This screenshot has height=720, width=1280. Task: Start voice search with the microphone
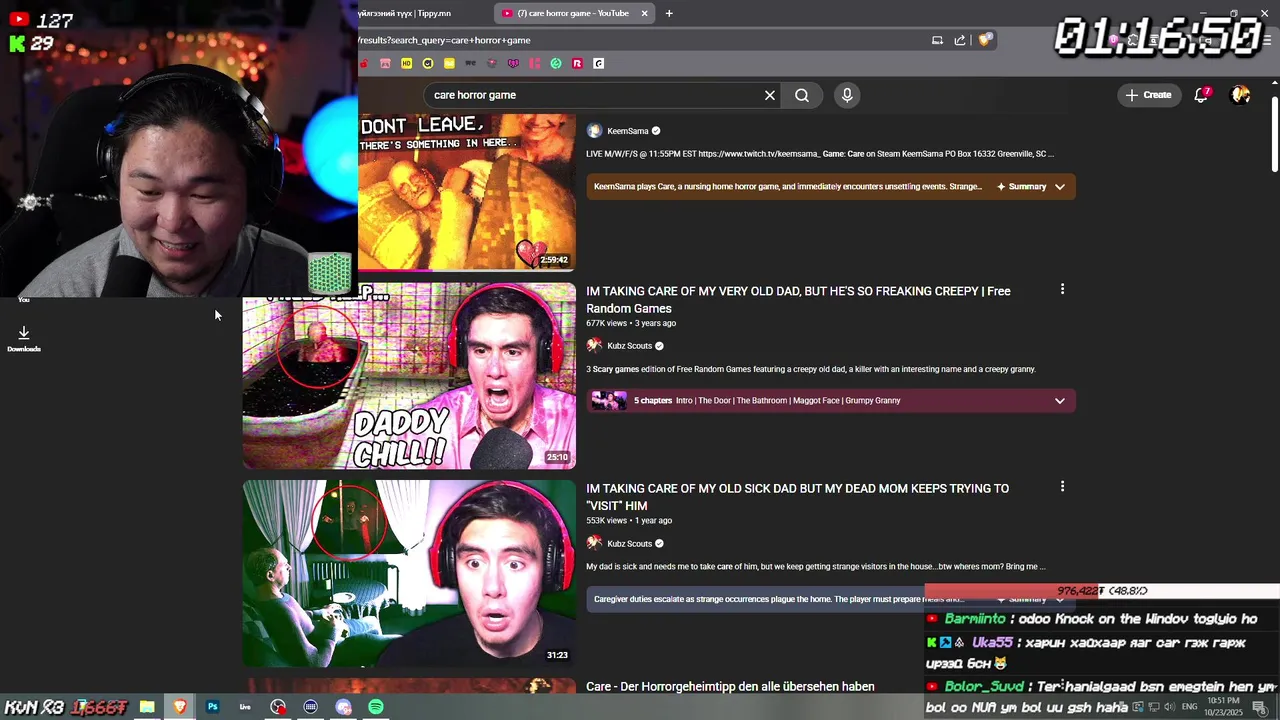click(x=847, y=95)
